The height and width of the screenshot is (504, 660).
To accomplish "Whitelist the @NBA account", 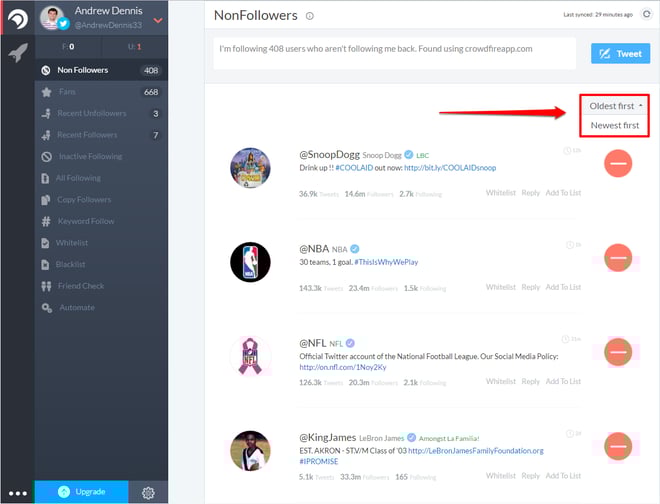I will point(500,287).
